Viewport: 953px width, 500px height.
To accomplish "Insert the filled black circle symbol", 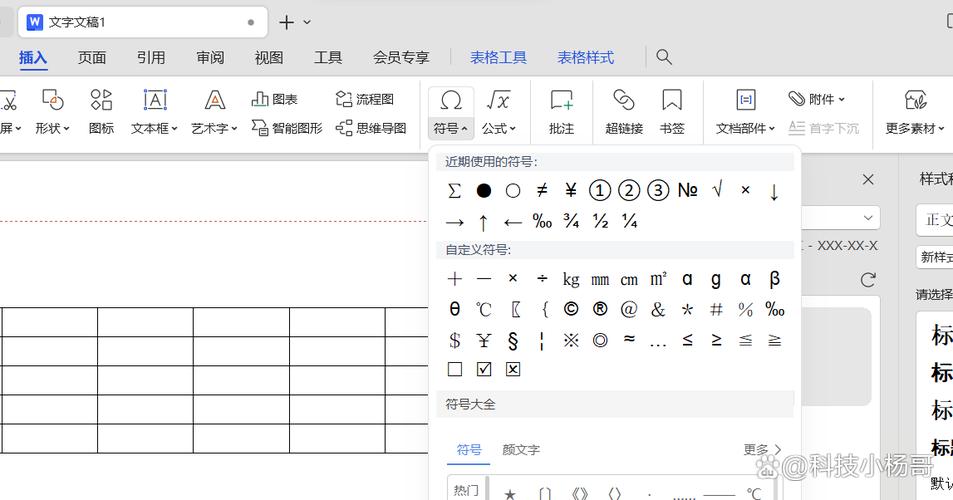I will click(x=484, y=190).
